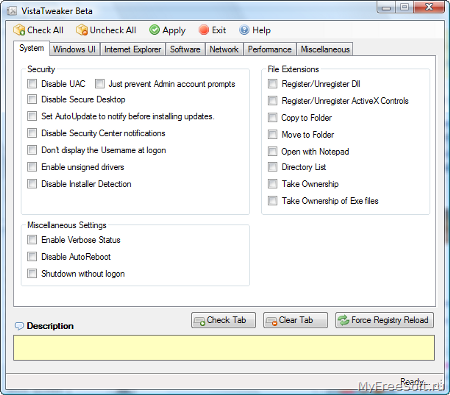
Task: Switch to the Windows UI tab
Action: [74, 49]
